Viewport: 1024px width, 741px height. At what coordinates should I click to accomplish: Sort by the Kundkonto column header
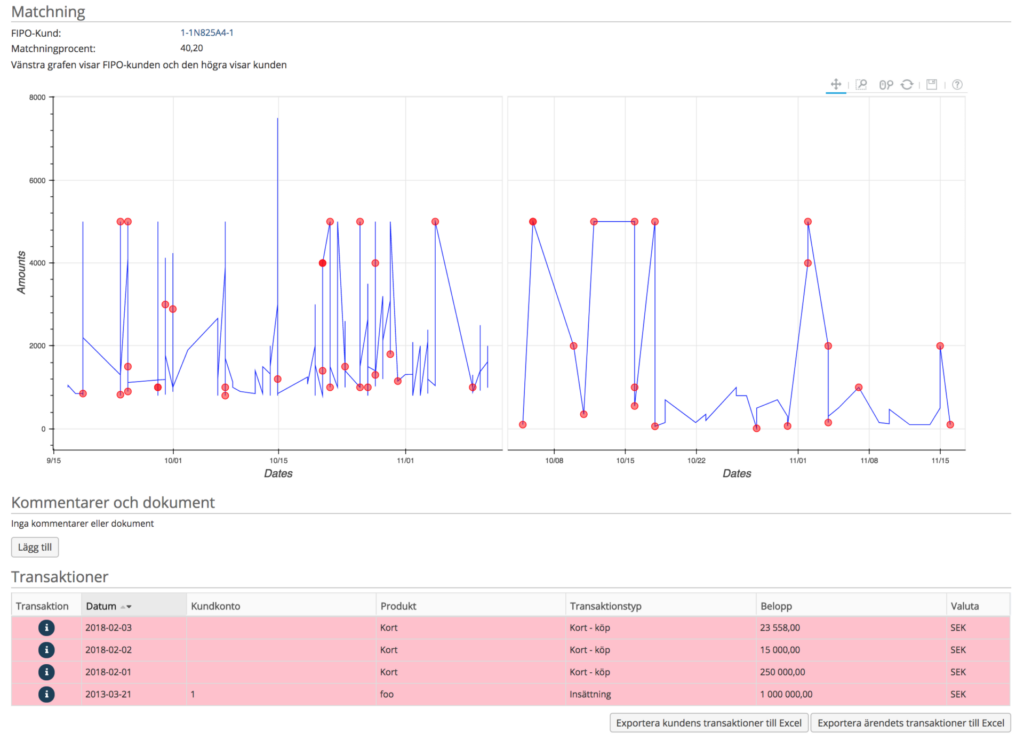(281, 606)
